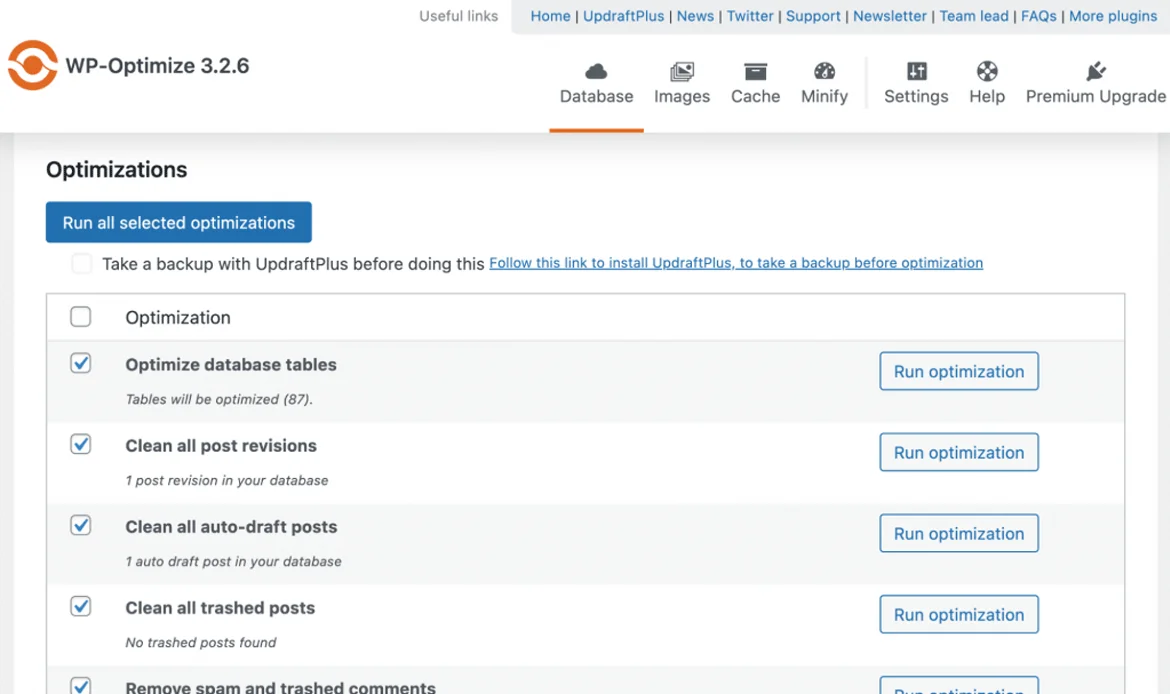Click 'No trashed posts found' text
Viewport: 1170px width, 694px height.
coord(201,643)
